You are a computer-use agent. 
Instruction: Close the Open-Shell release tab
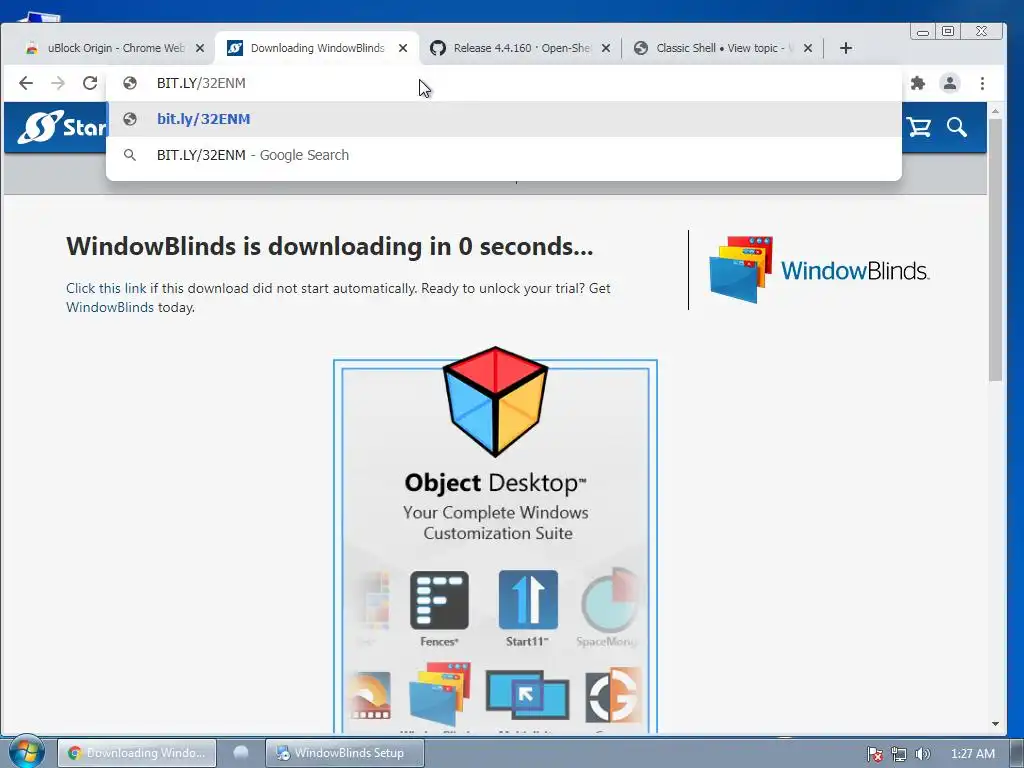point(606,48)
